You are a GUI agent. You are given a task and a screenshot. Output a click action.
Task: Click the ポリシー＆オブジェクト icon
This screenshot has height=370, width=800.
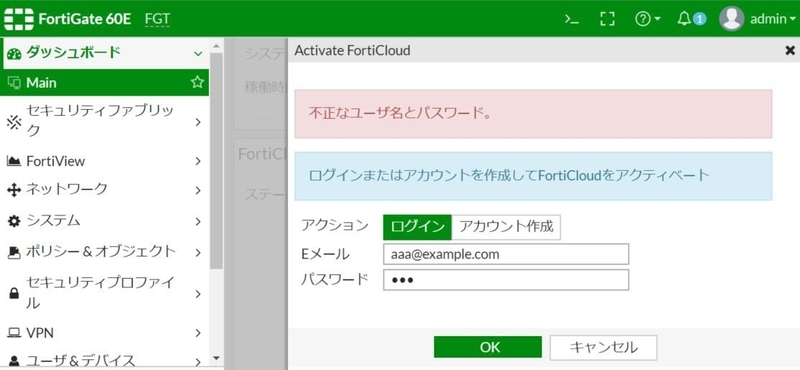coord(14,252)
